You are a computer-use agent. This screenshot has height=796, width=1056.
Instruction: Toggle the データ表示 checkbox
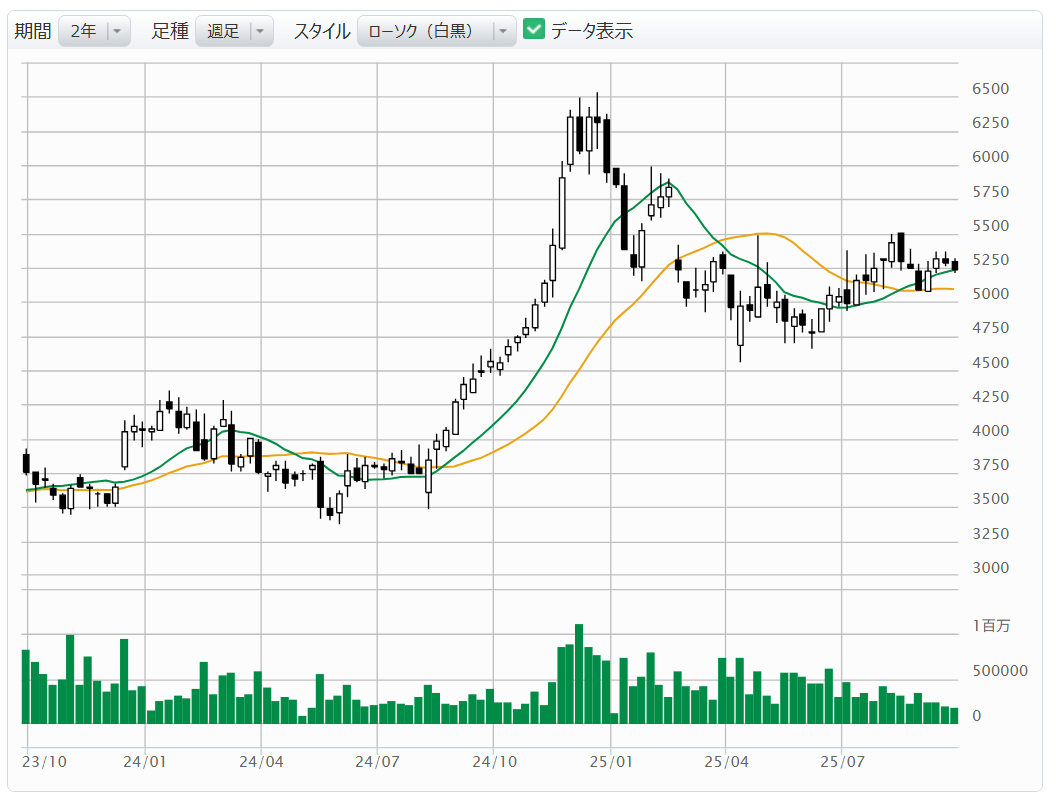pos(534,30)
